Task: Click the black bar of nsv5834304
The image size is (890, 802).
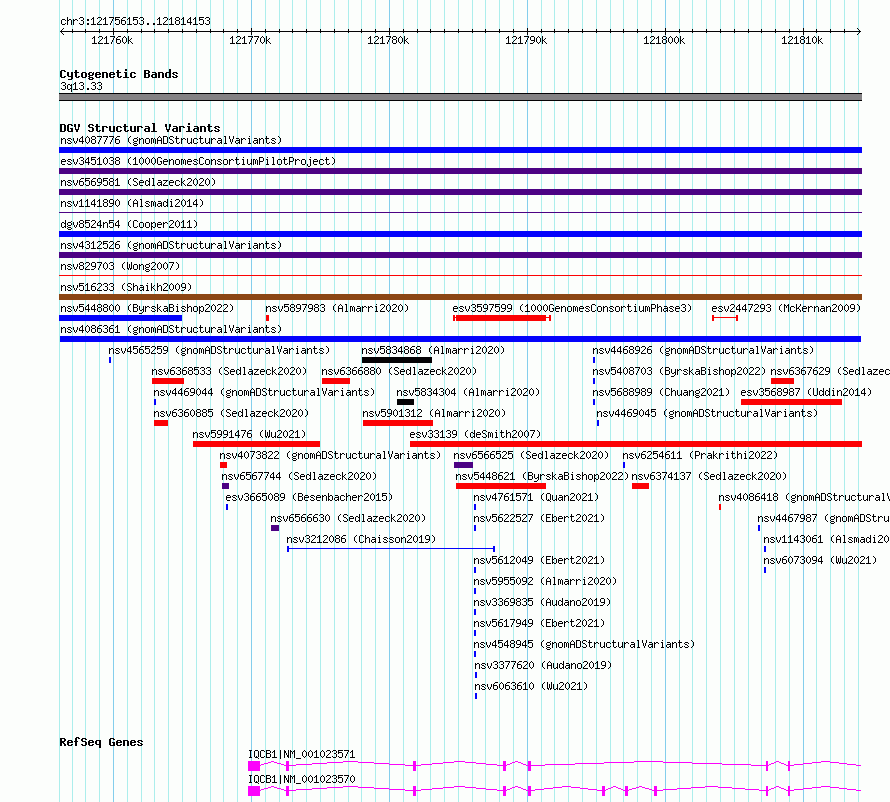Action: [x=405, y=402]
